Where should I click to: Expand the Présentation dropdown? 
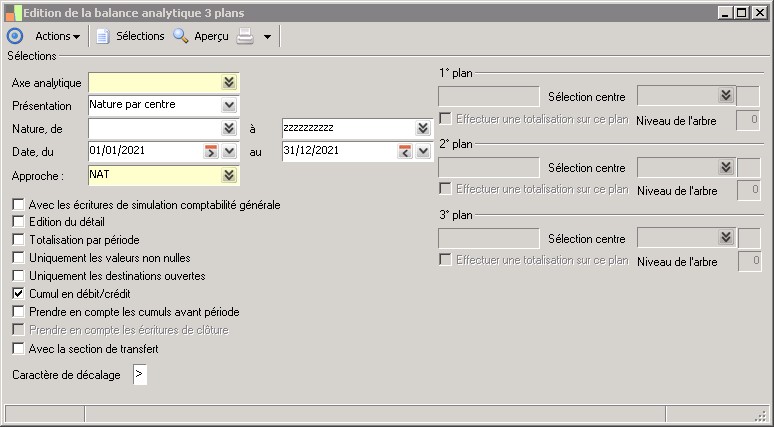(x=229, y=104)
